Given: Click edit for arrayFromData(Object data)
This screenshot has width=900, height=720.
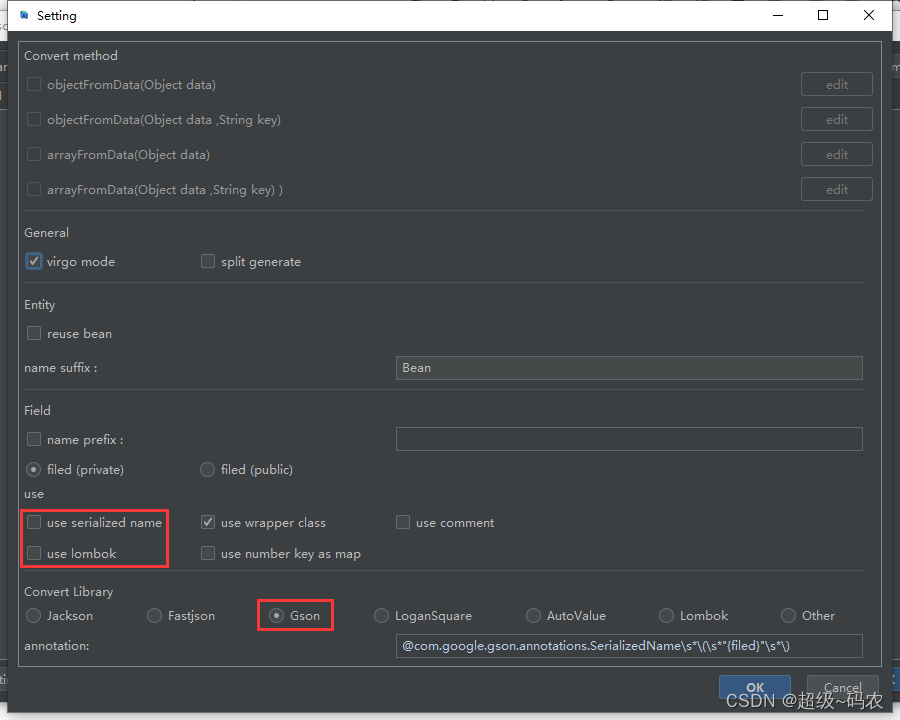Looking at the screenshot, I should [836, 154].
